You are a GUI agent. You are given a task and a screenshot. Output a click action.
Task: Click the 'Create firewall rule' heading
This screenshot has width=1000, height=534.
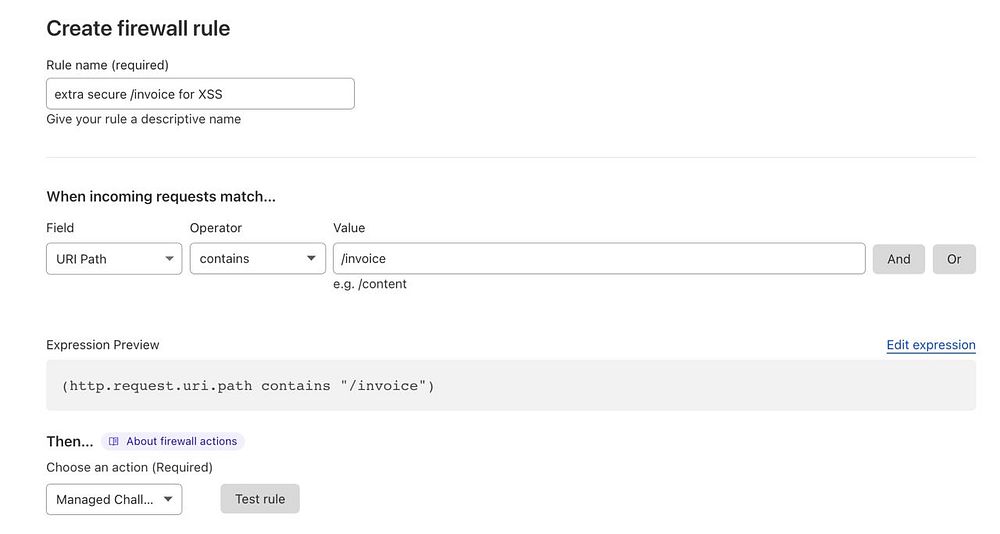tap(138, 28)
